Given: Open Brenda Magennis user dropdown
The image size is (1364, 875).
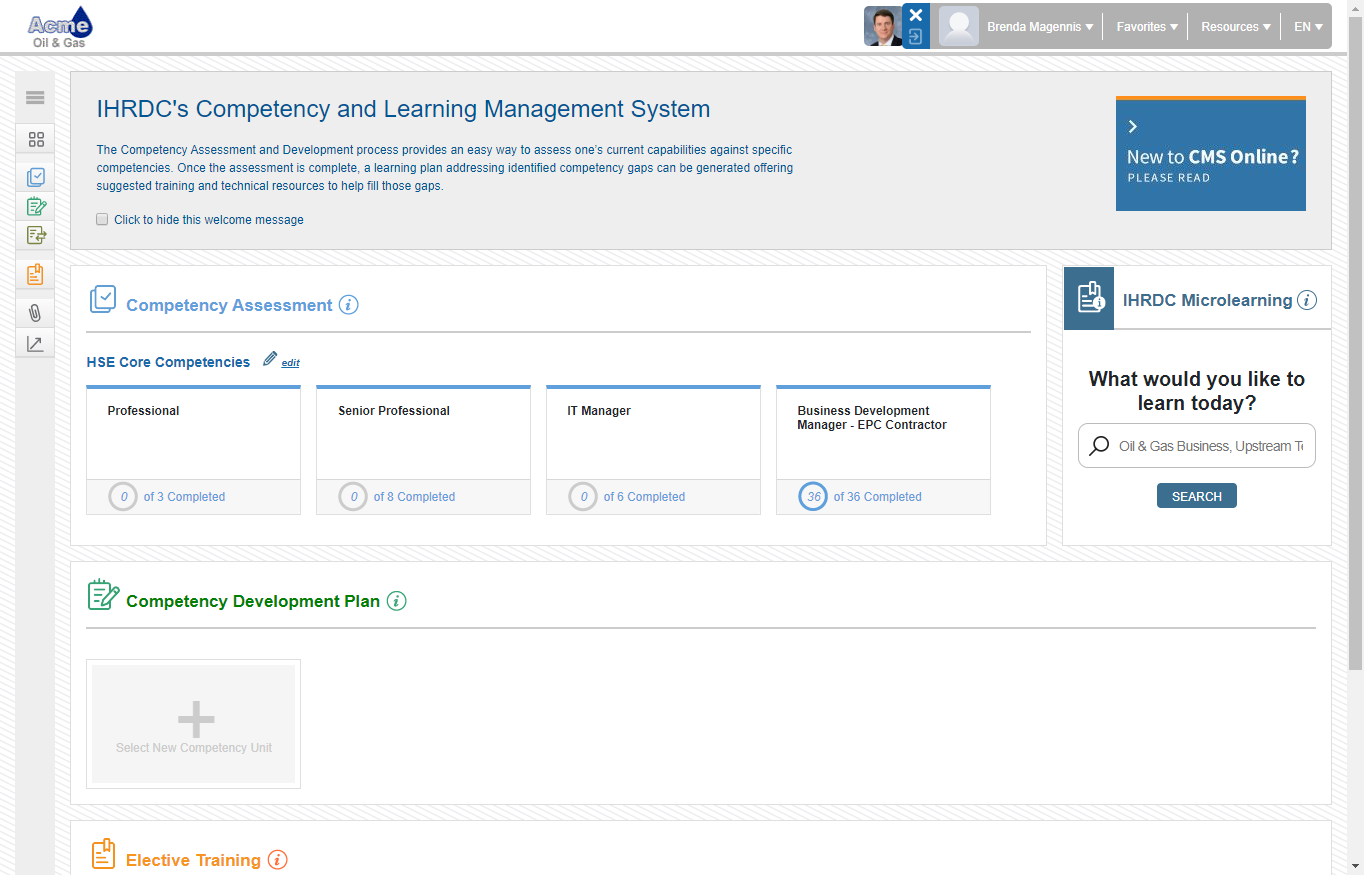Looking at the screenshot, I should tap(1040, 27).
